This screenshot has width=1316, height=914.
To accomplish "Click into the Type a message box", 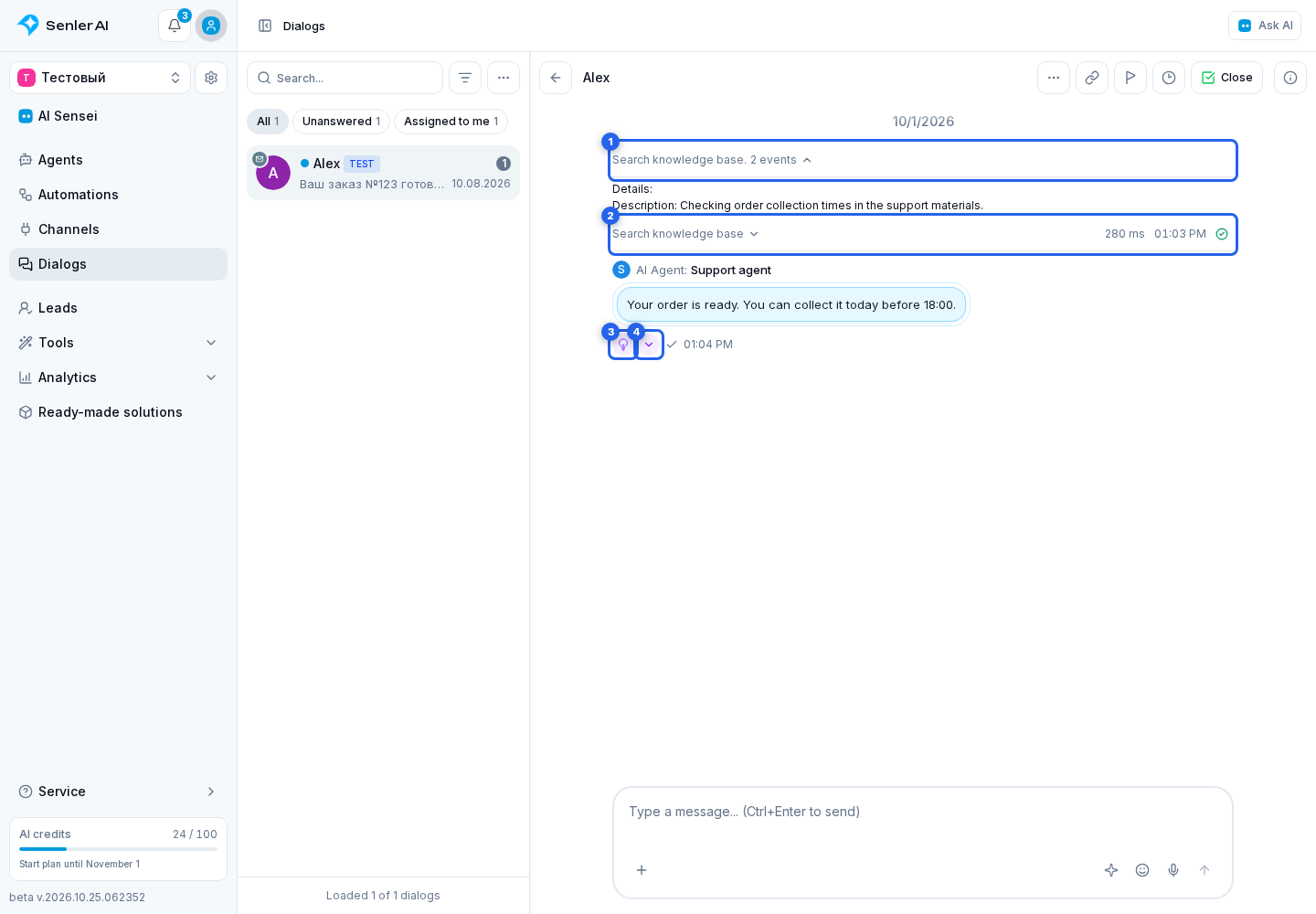I will point(923,812).
